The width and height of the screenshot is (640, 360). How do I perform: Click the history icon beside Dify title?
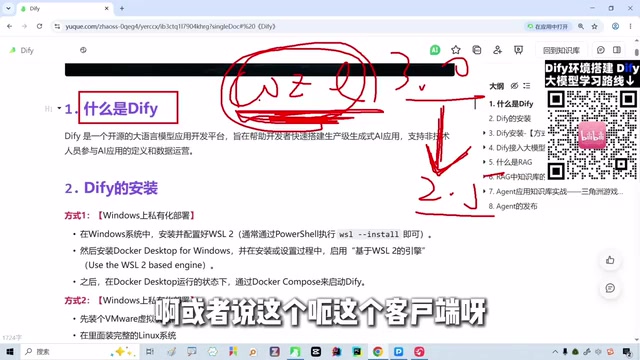(x=83, y=50)
